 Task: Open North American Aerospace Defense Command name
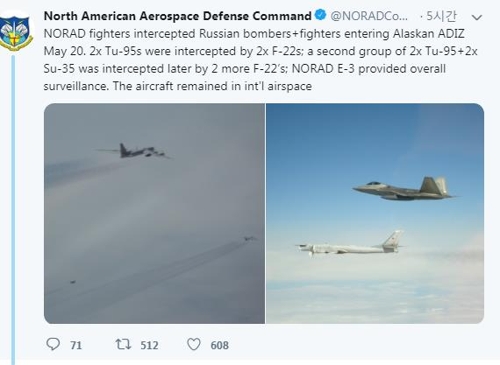178,16
